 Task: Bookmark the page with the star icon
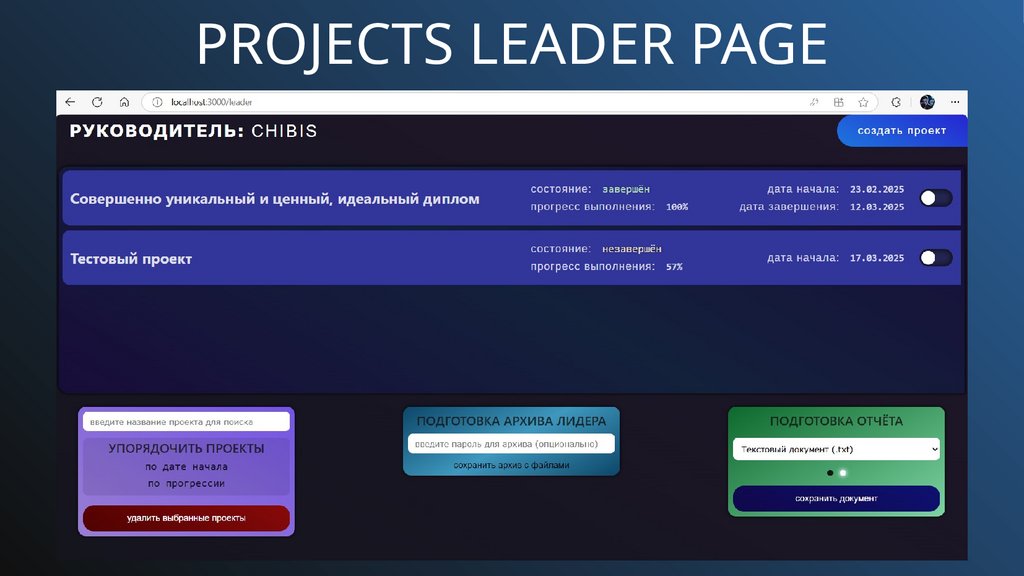pyautogui.click(x=864, y=101)
